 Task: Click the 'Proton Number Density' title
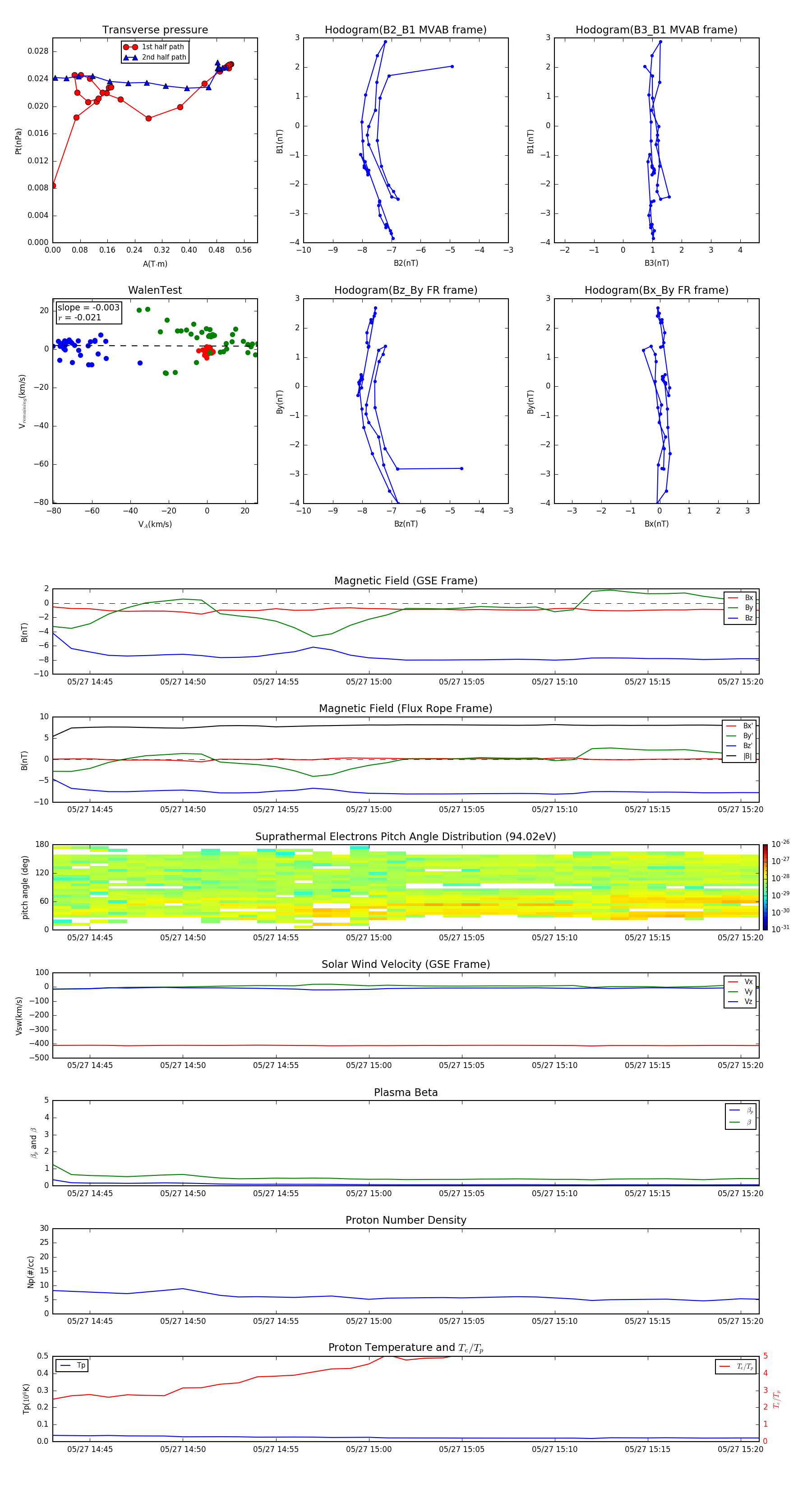coord(406,1220)
